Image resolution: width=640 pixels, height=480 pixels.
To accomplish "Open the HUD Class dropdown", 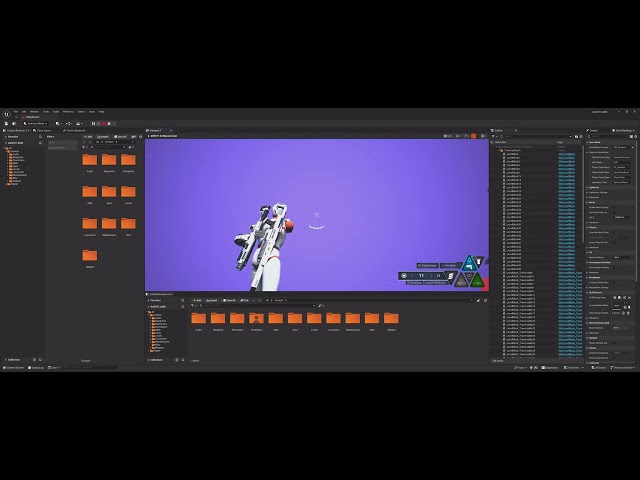I will pos(622,162).
